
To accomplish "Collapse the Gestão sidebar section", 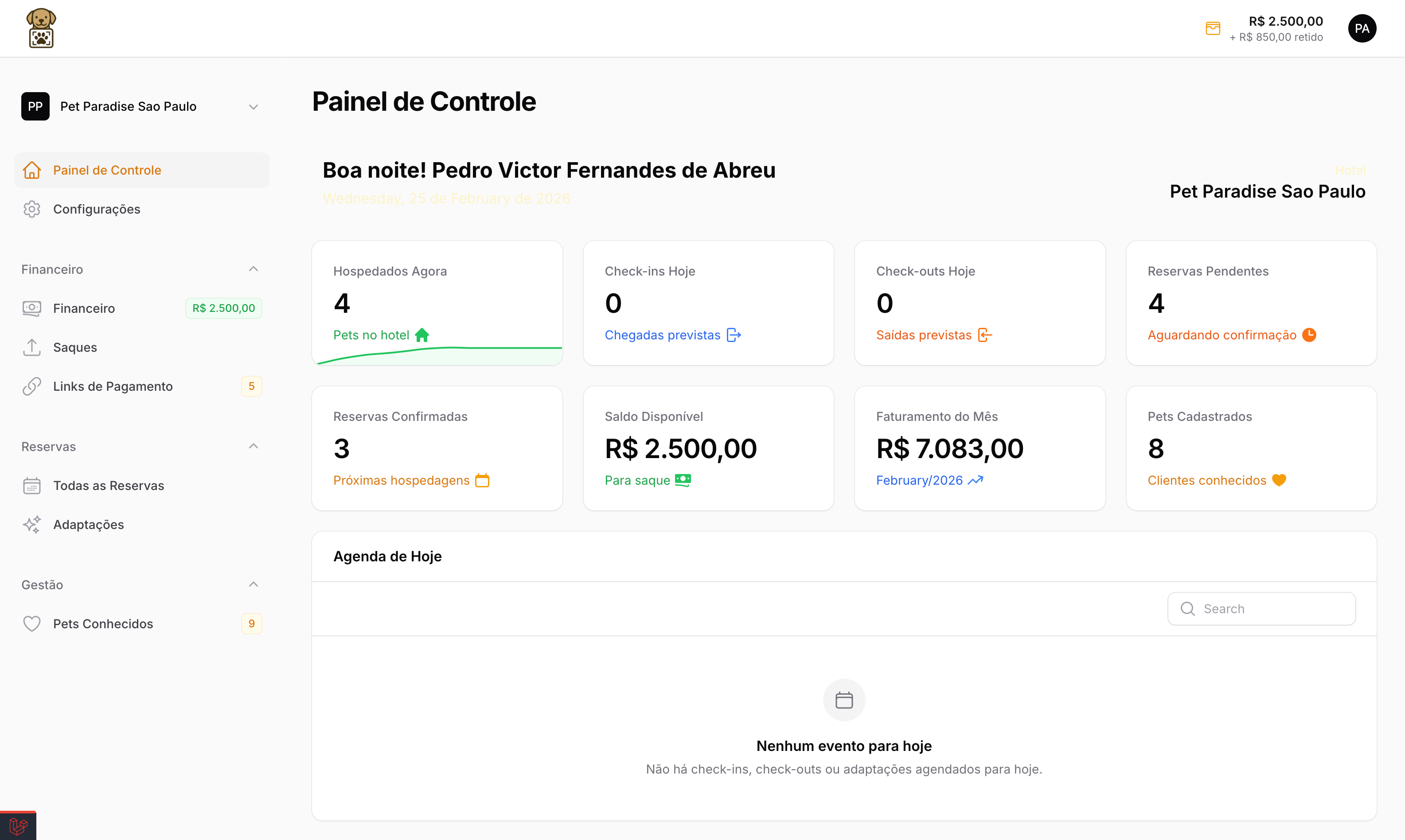I will tap(253, 585).
